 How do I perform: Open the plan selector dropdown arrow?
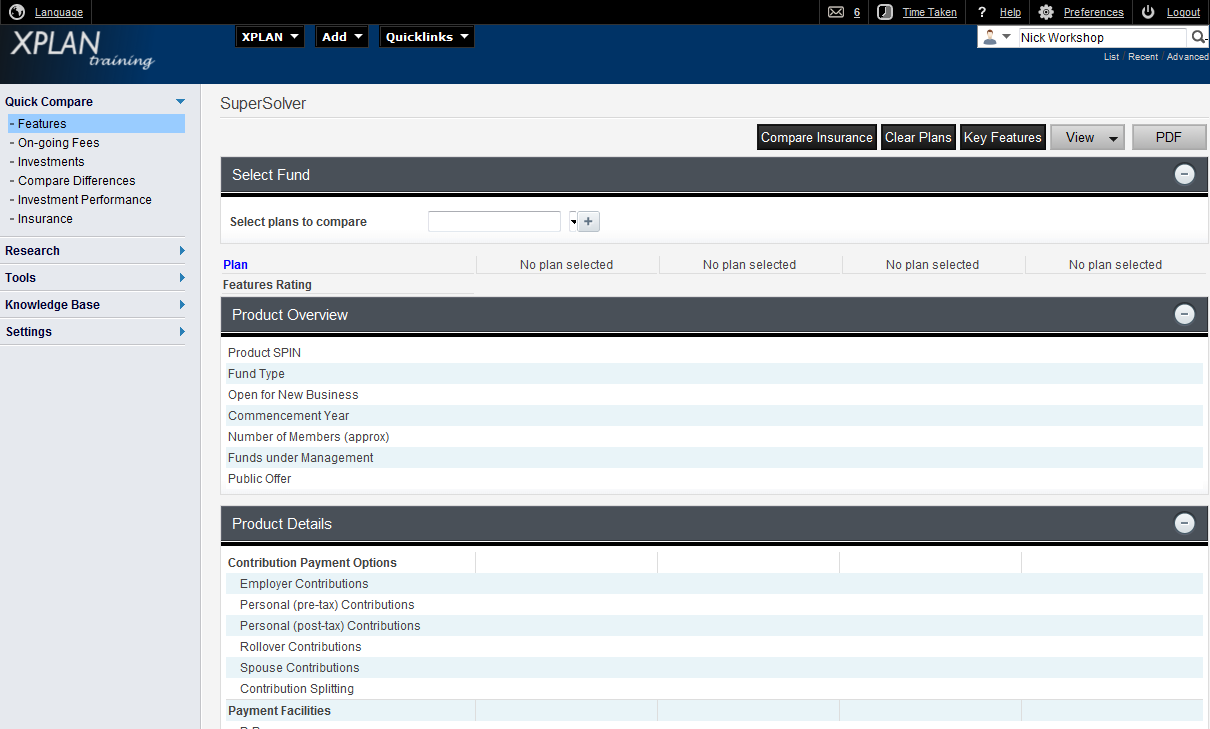[573, 222]
